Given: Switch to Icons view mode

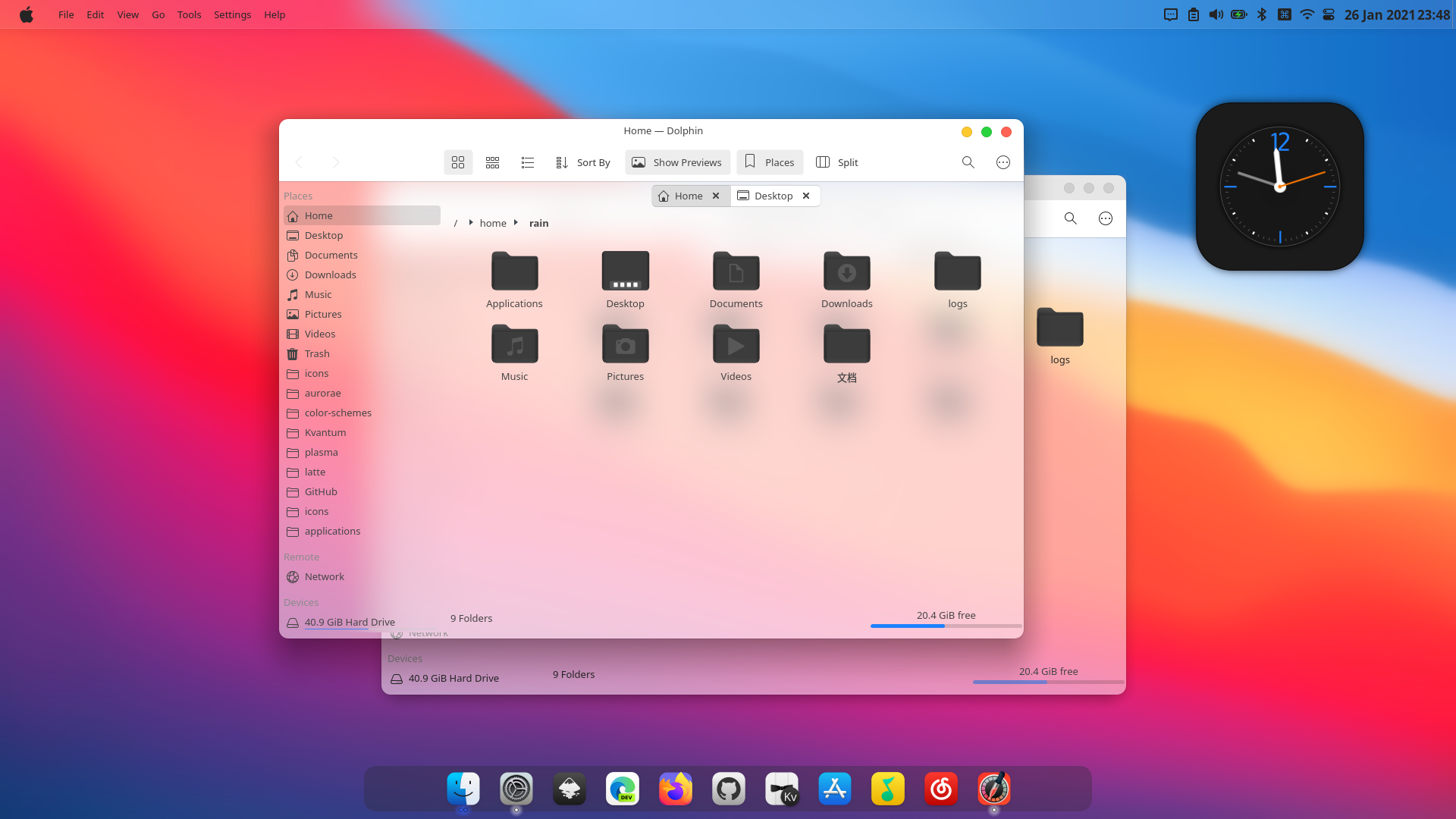Looking at the screenshot, I should pos(458,162).
